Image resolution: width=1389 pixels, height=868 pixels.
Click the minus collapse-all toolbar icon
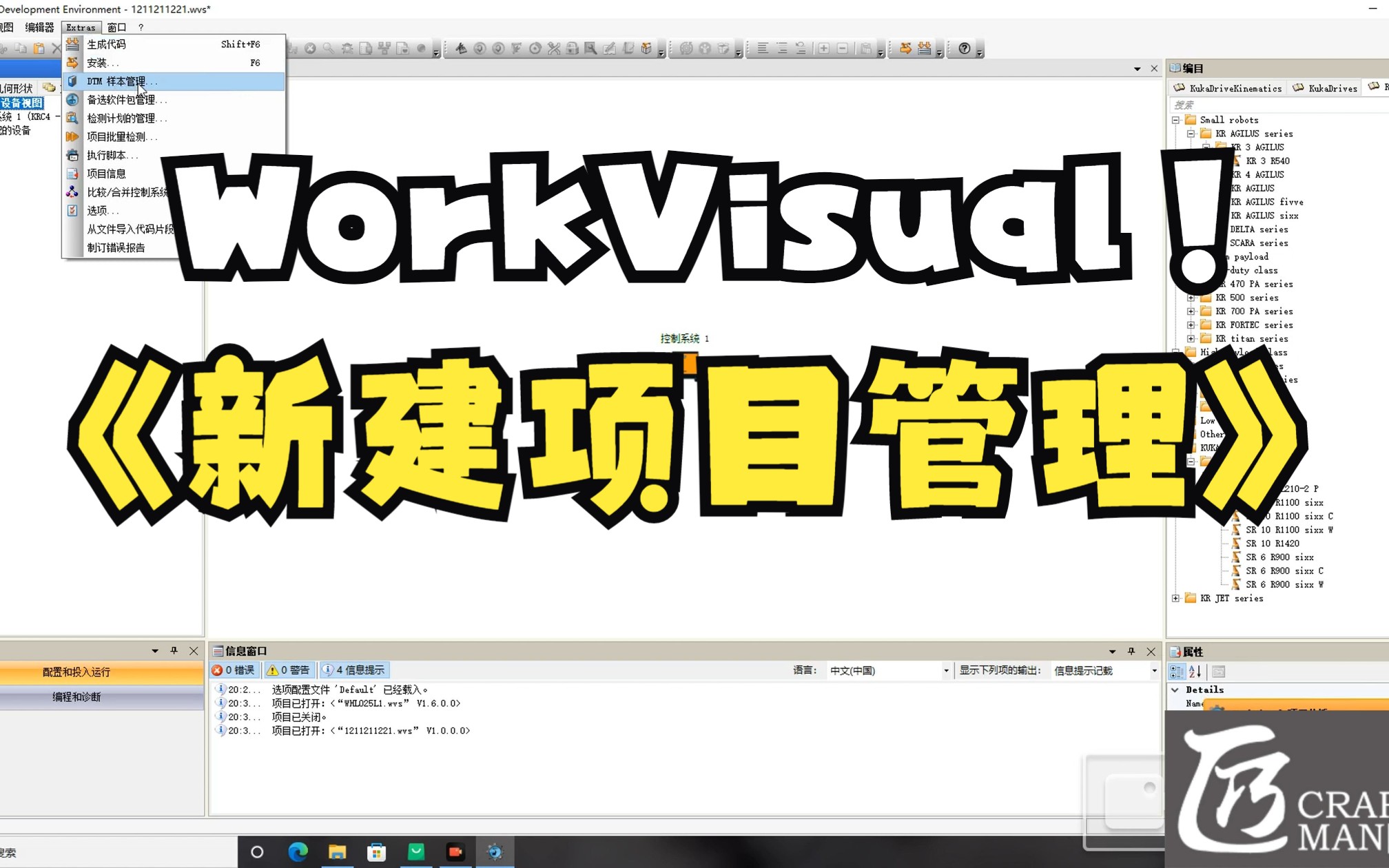pos(842,48)
